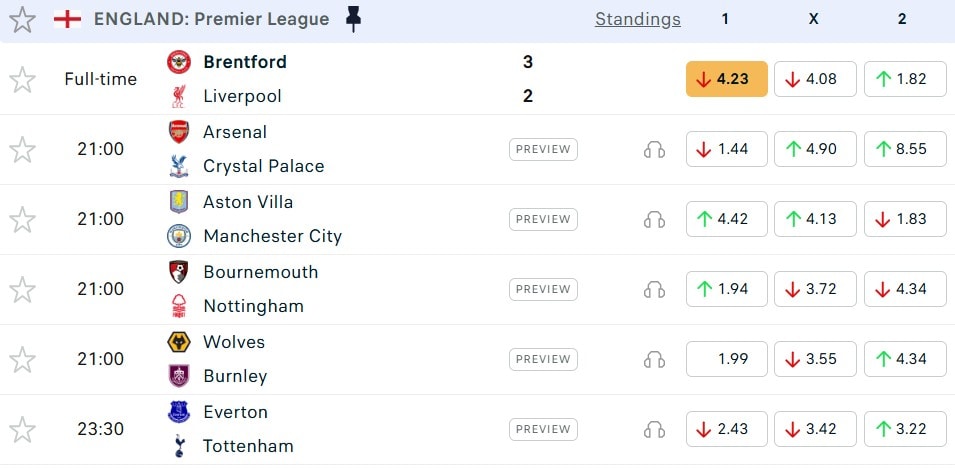Pick the 3.42 draw odds for Everton match

(815, 429)
